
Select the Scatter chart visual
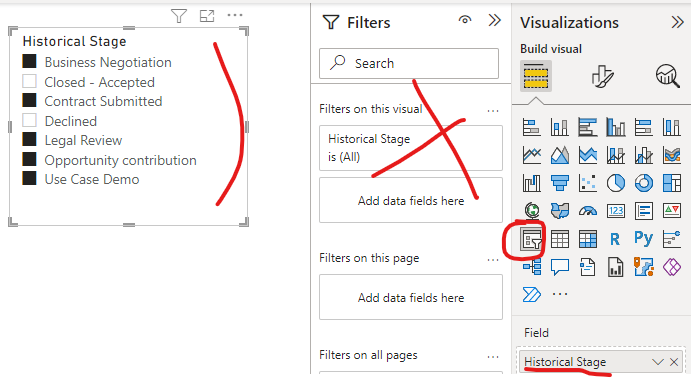click(x=587, y=183)
